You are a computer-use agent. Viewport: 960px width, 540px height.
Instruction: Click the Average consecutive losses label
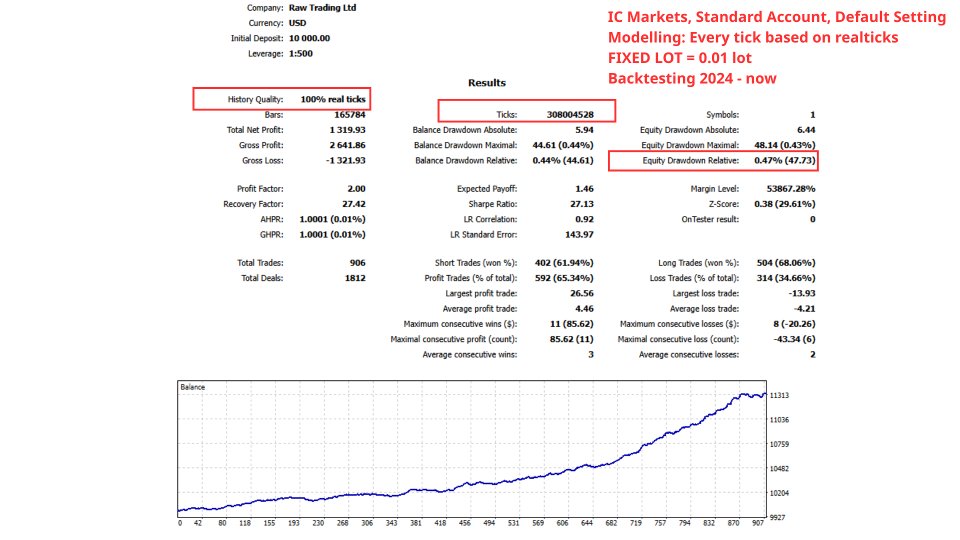click(689, 355)
